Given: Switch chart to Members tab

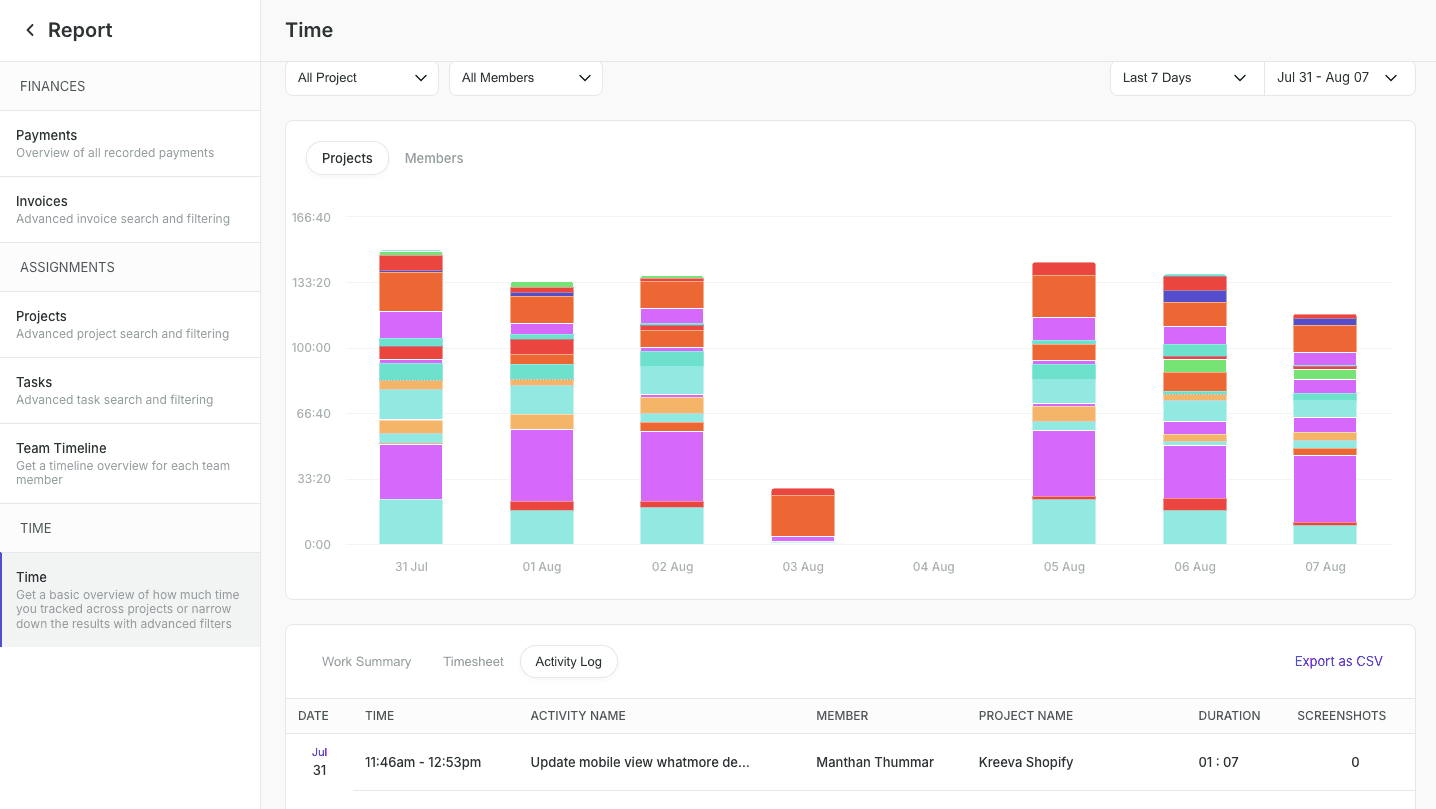Looking at the screenshot, I should pyautogui.click(x=434, y=158).
